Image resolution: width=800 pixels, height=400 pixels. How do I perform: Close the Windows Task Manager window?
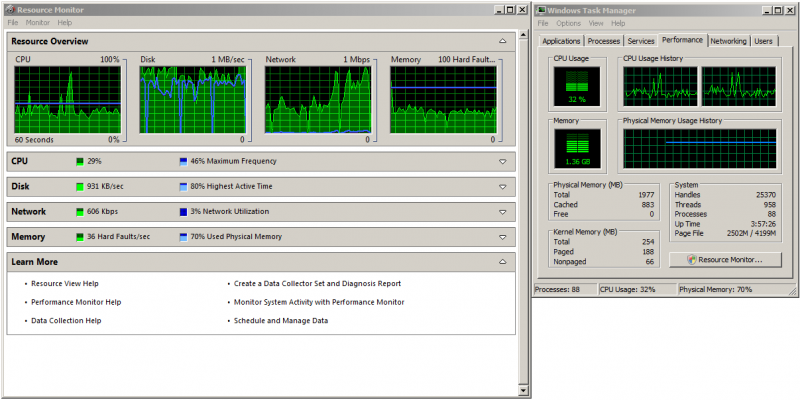[792, 10]
